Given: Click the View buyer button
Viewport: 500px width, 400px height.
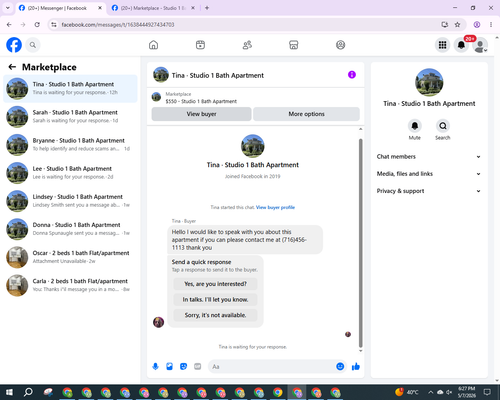Looking at the screenshot, I should 201,114.
